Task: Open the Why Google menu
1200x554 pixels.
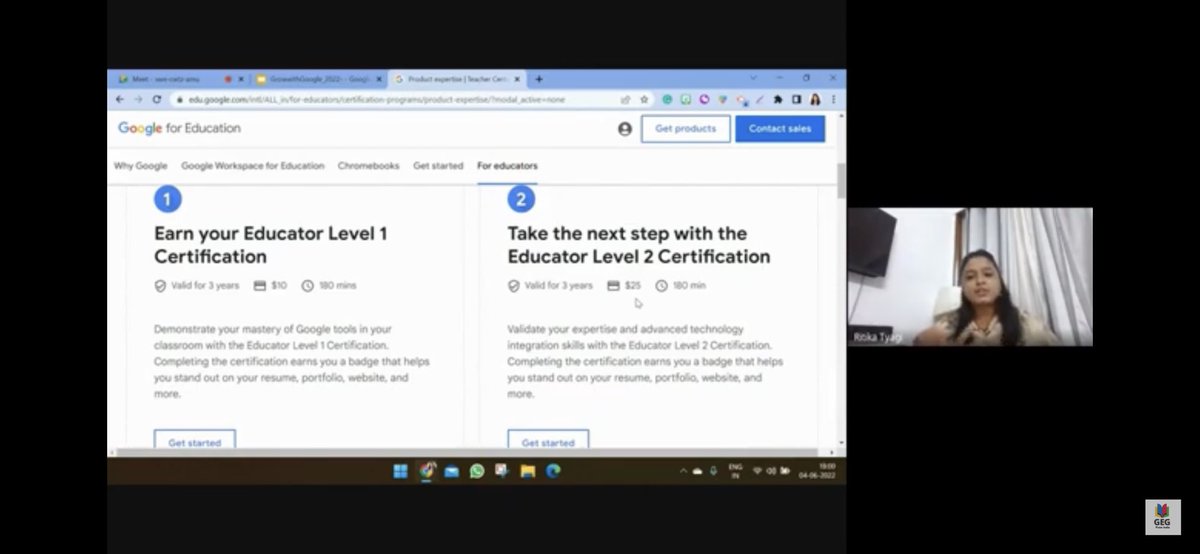Action: [140, 166]
